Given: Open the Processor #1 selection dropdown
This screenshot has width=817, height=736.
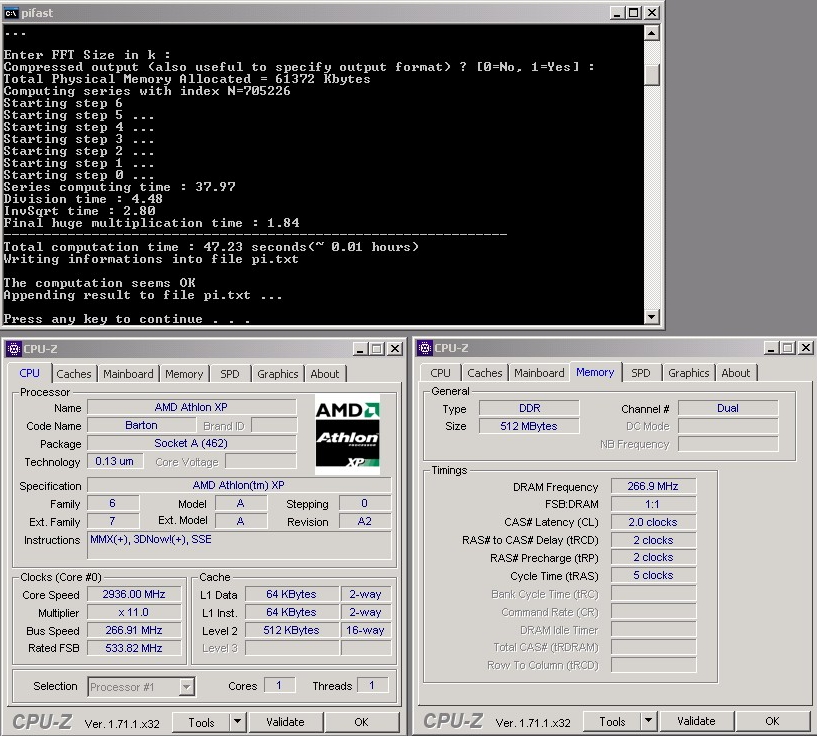Looking at the screenshot, I should coord(141,687).
